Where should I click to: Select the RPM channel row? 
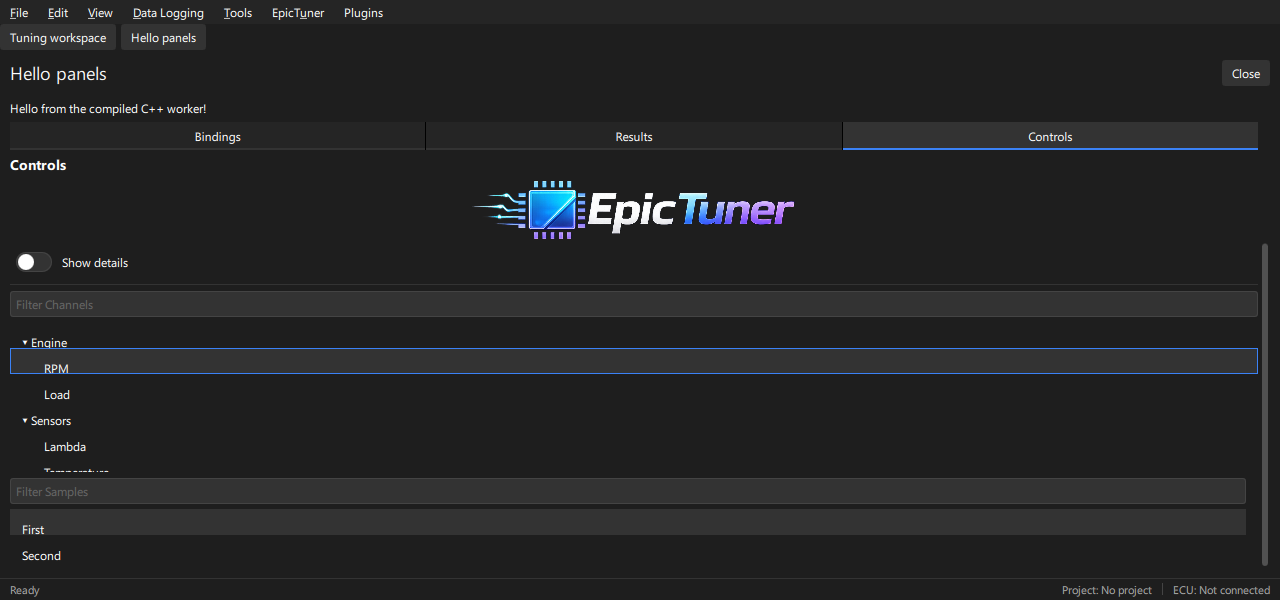click(x=634, y=361)
